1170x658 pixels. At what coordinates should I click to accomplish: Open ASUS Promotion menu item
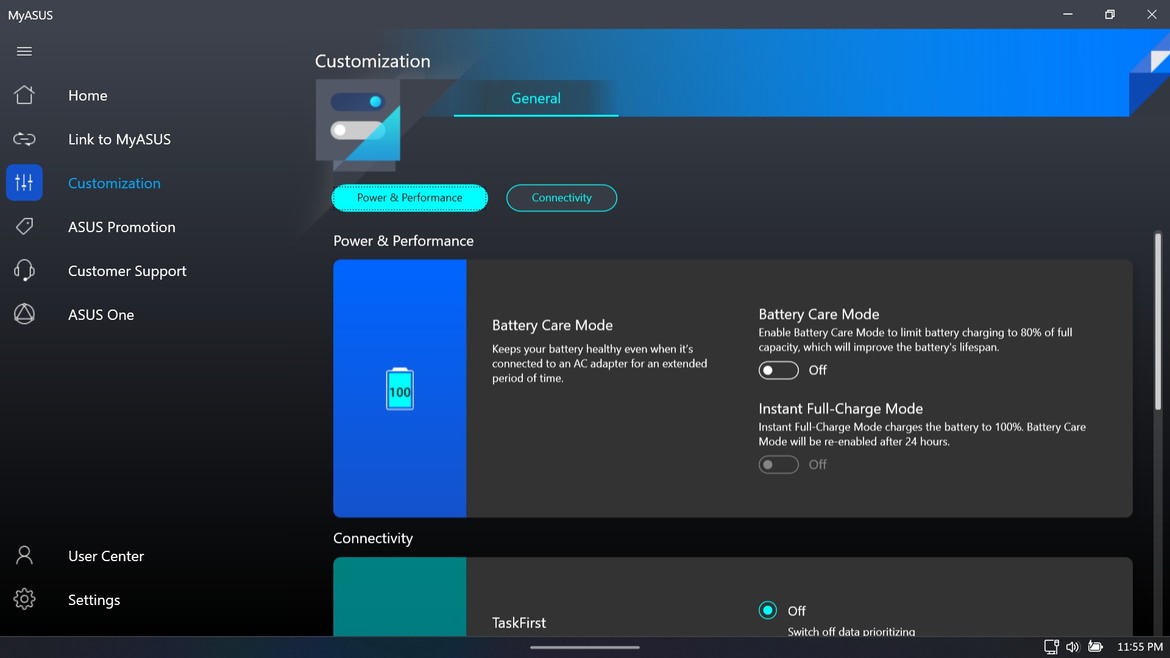pyautogui.click(x=122, y=227)
